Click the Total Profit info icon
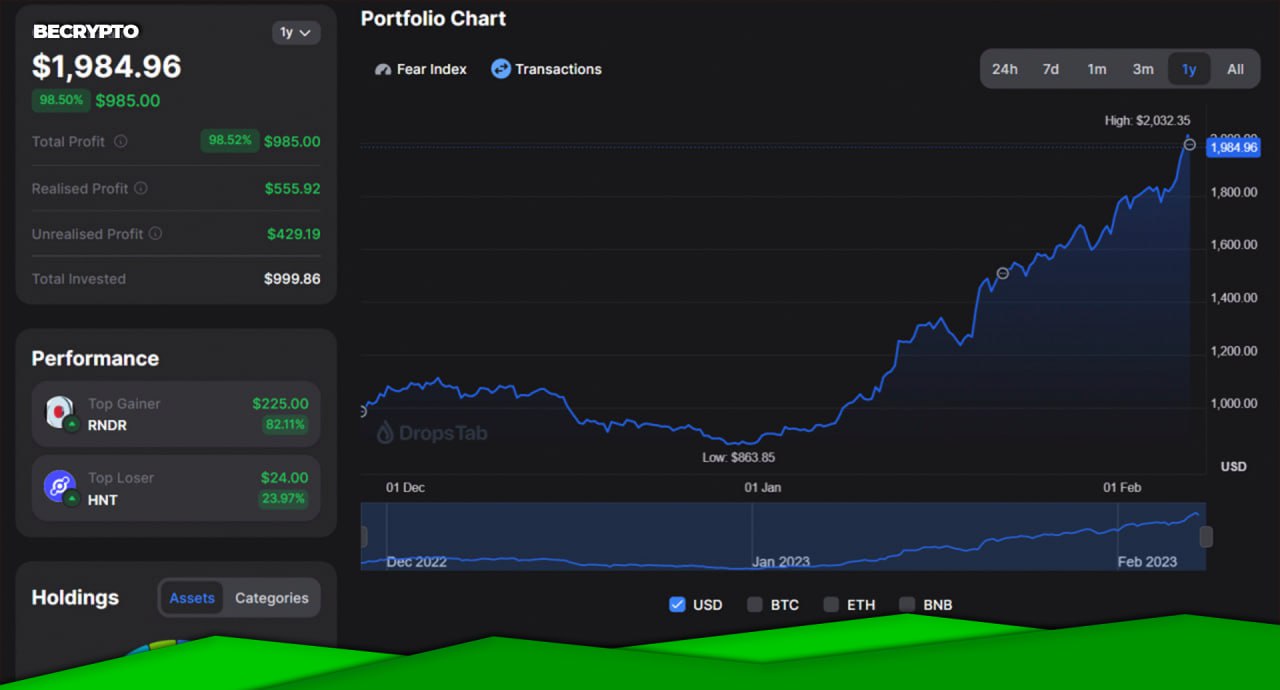 pyautogui.click(x=121, y=141)
